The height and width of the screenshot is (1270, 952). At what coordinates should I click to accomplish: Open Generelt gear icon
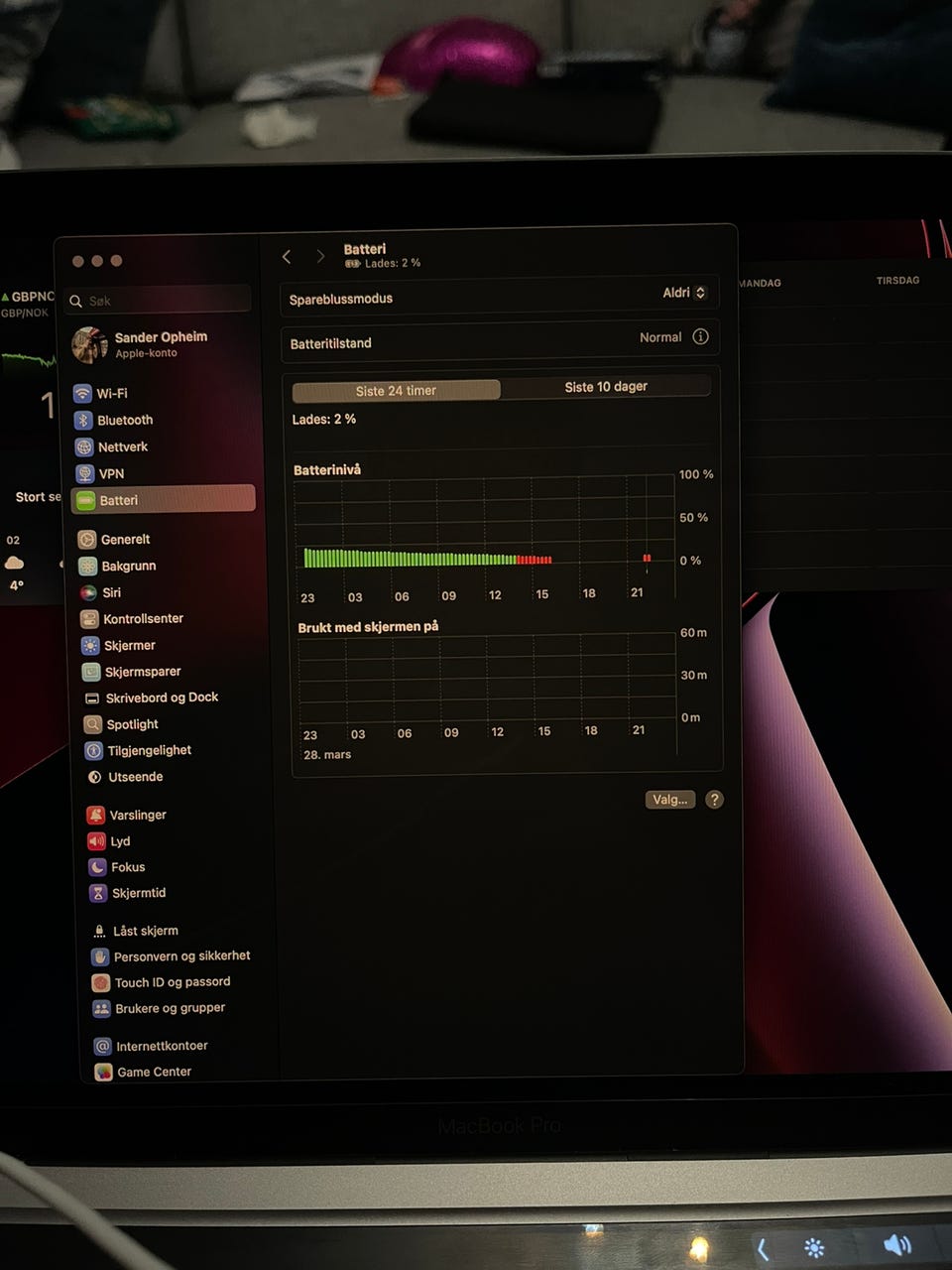87,539
